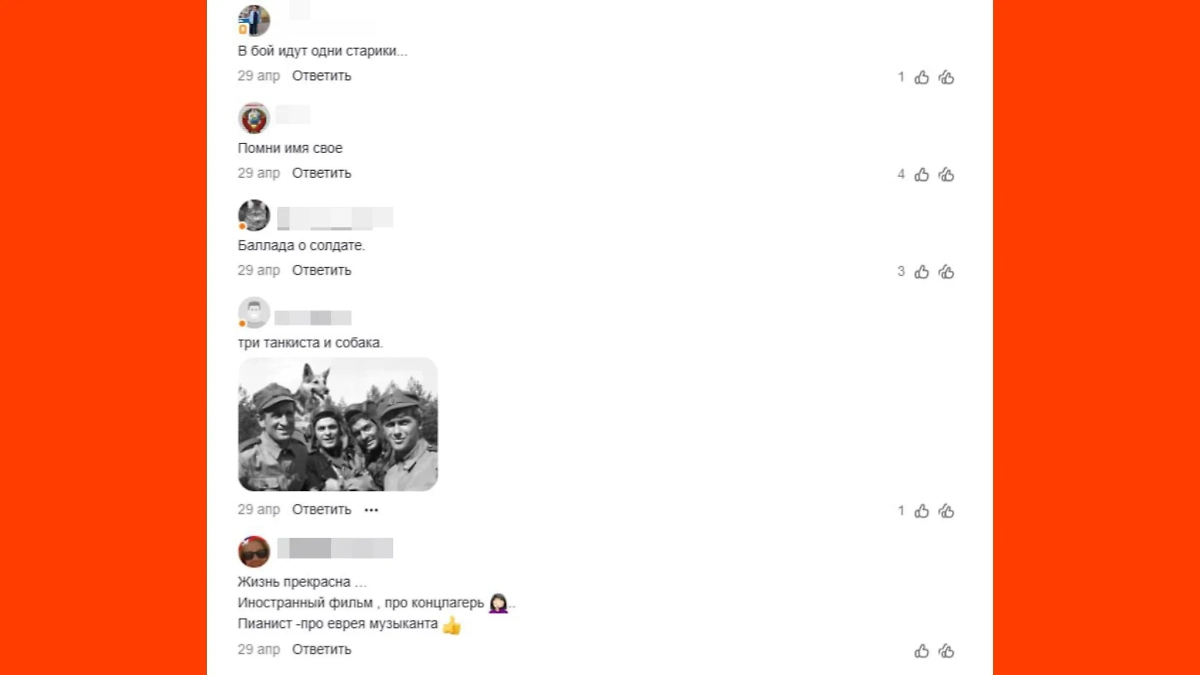Open the three-dots menu under the tankers photo

pos(371,510)
